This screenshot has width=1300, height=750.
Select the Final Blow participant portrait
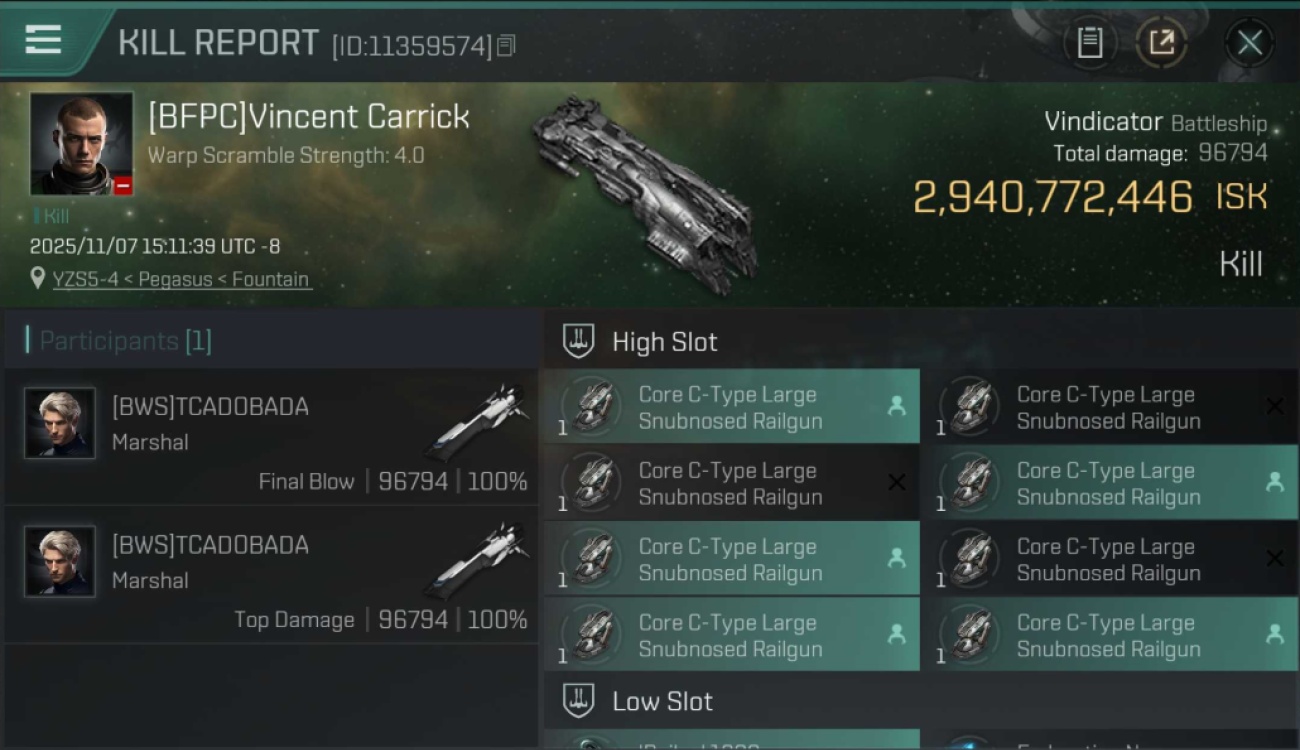coord(60,423)
